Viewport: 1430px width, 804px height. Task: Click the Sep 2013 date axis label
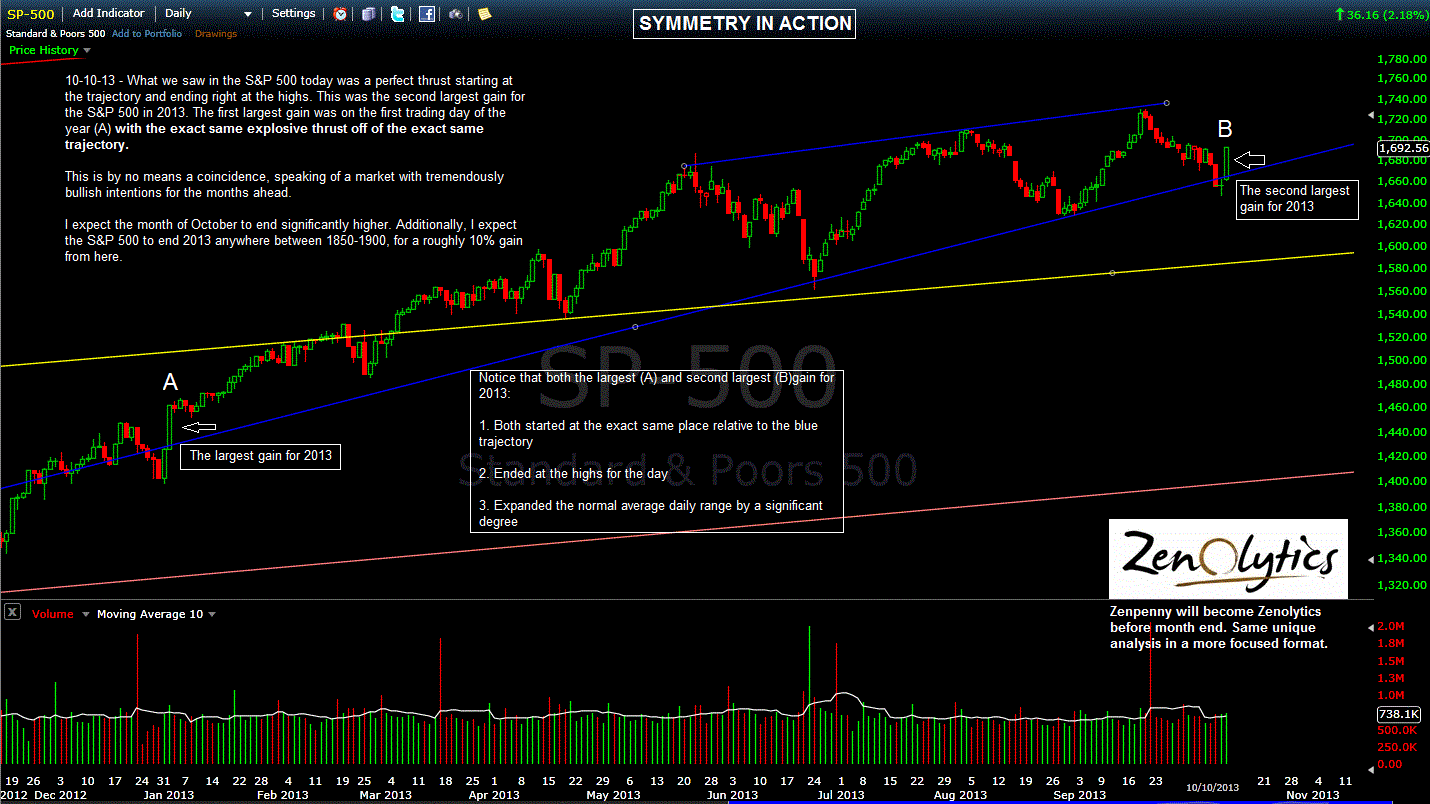1080,795
